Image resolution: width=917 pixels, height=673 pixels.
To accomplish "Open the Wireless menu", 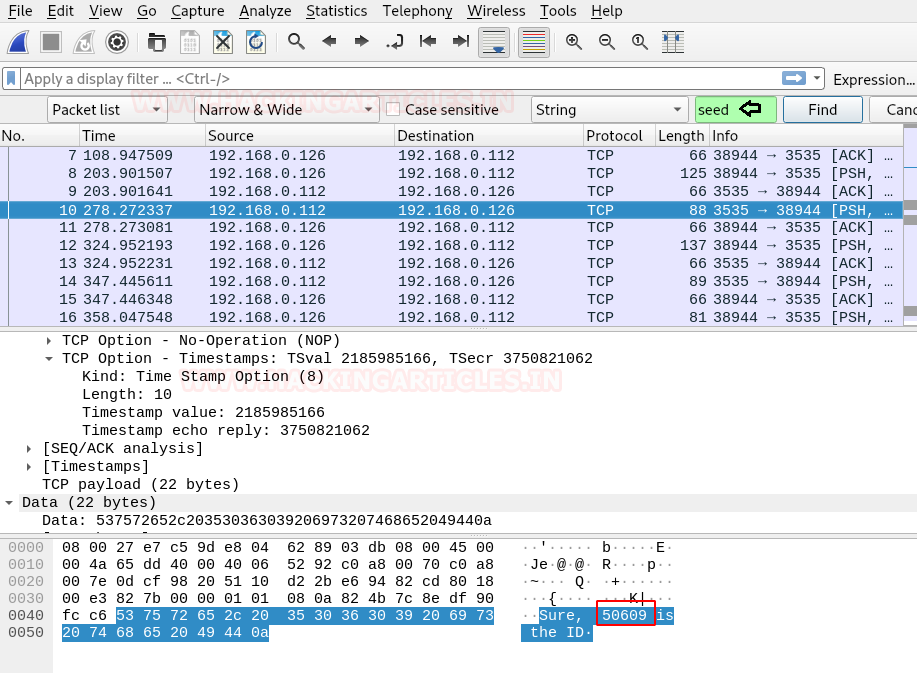I will pos(496,11).
